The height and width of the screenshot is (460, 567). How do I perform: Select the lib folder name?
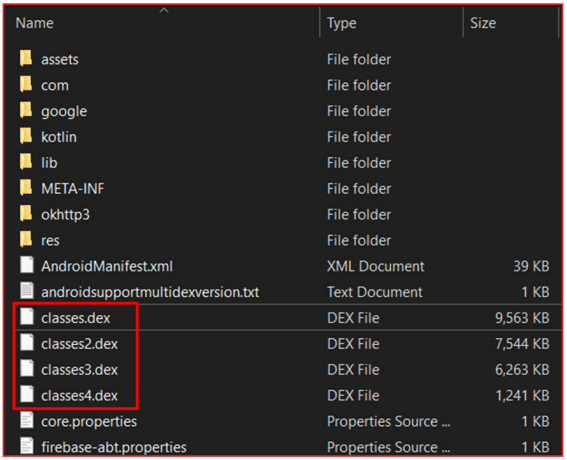coord(49,163)
